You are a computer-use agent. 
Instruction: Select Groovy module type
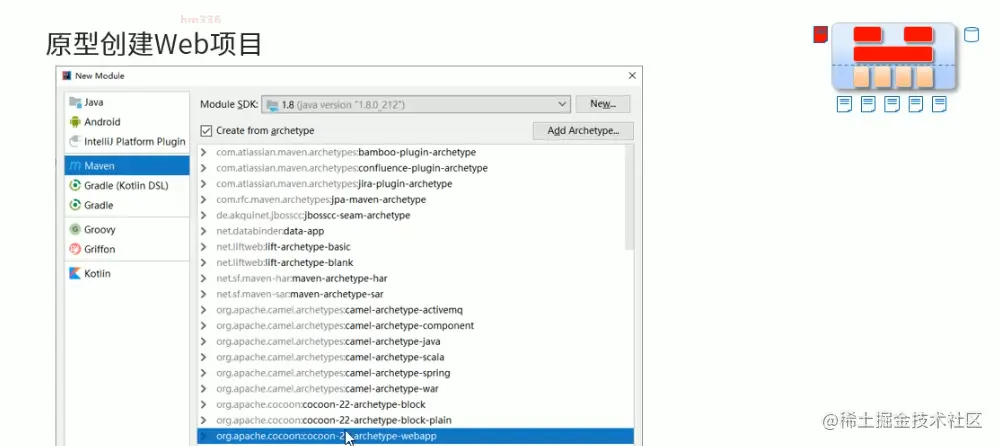(x=127, y=230)
